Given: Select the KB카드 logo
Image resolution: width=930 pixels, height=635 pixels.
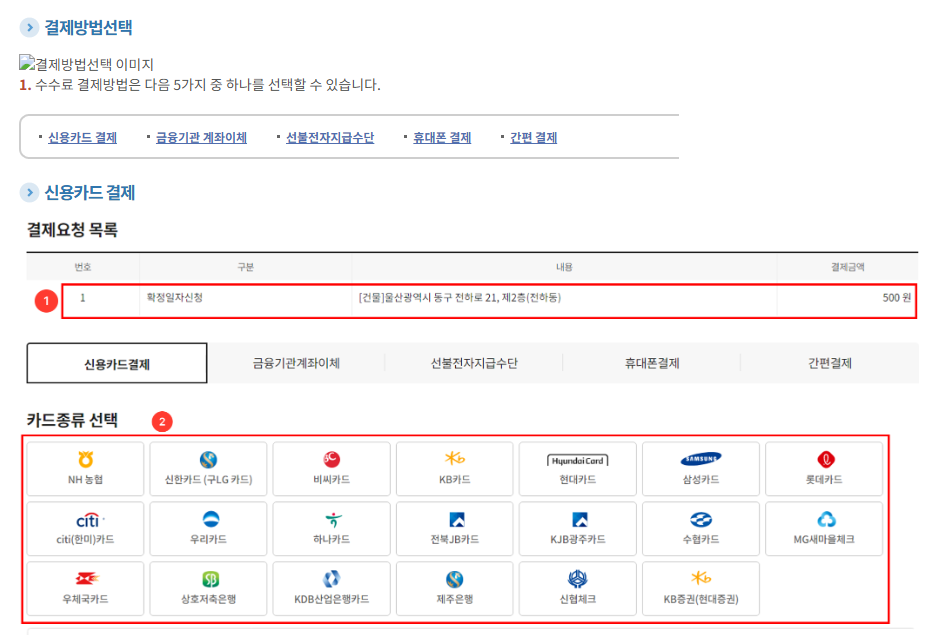Looking at the screenshot, I should click(x=455, y=458).
